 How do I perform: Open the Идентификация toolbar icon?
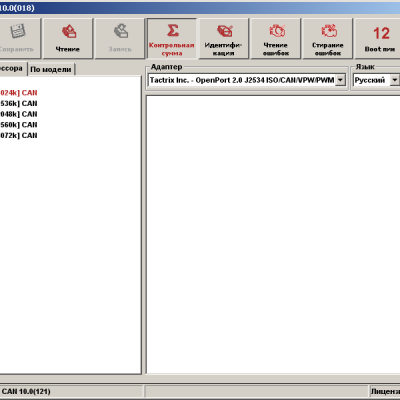(224, 31)
